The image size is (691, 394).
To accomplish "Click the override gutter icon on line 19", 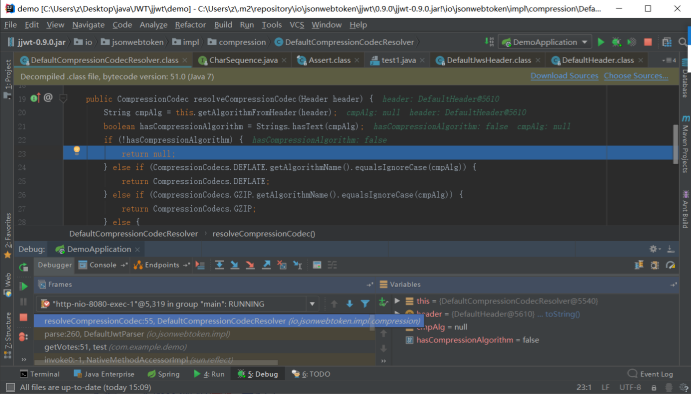I will coord(35,98).
